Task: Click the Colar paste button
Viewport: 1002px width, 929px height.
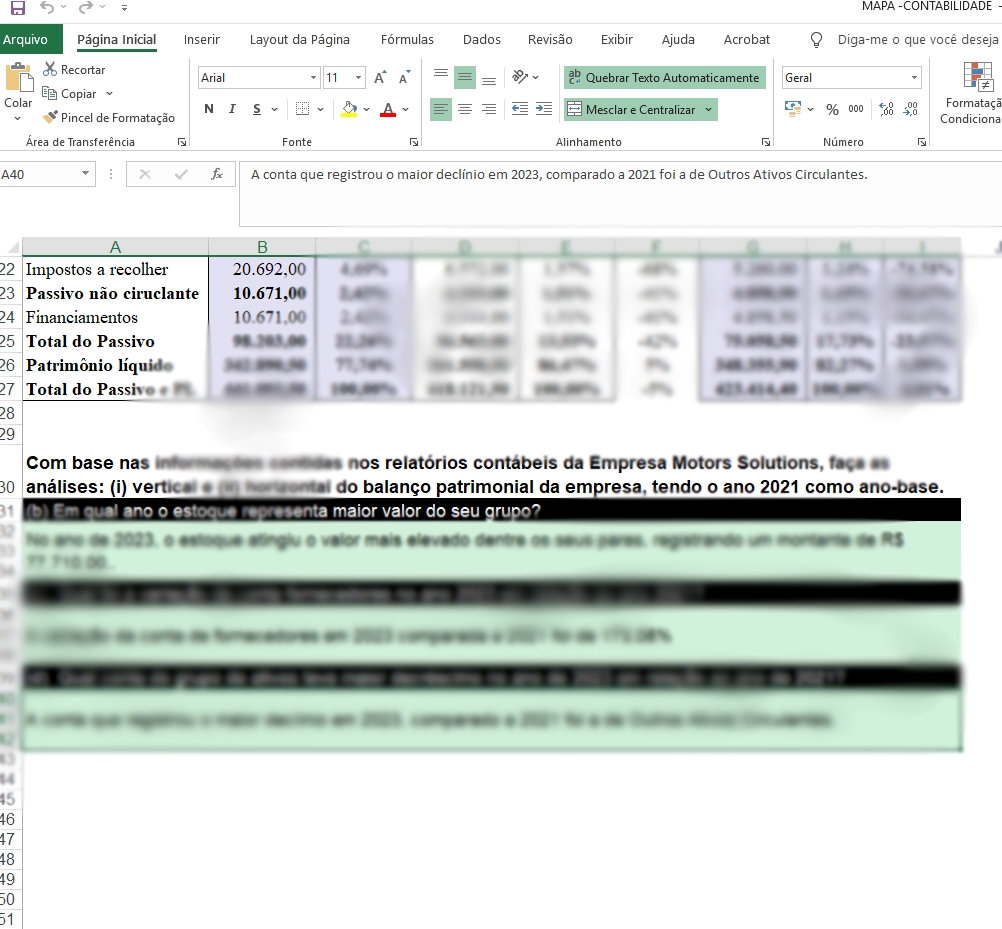Action: [18, 88]
